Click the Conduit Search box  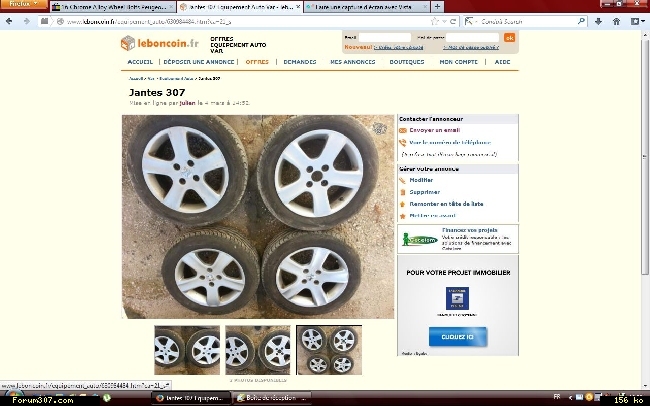pos(524,21)
